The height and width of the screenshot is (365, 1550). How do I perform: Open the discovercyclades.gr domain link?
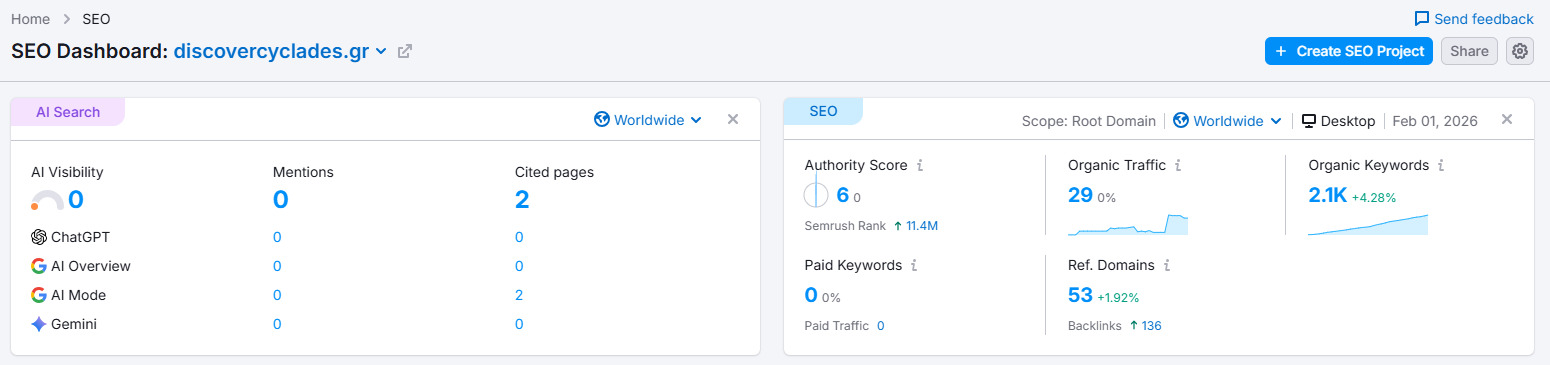pyautogui.click(x=271, y=51)
